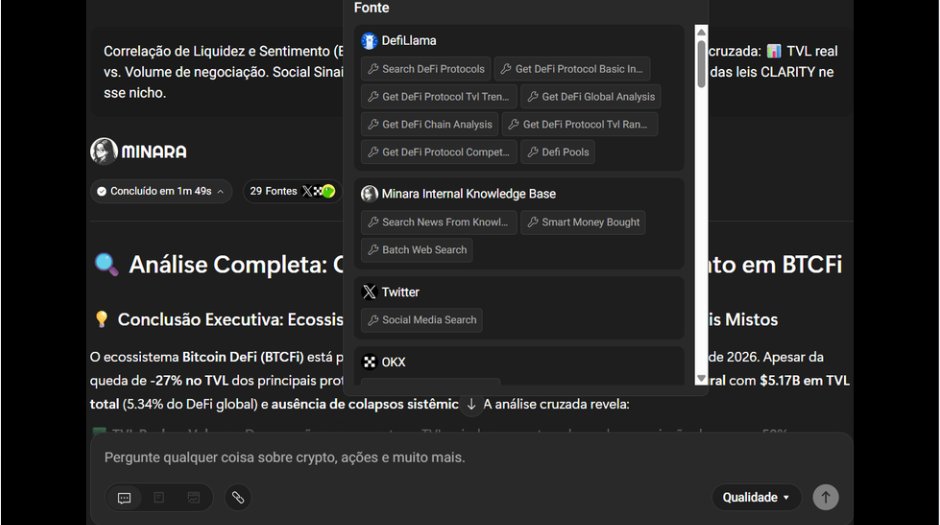Select Get DeFi Global Analysis chip
Image resolution: width=940 pixels, height=525 pixels.
(591, 96)
